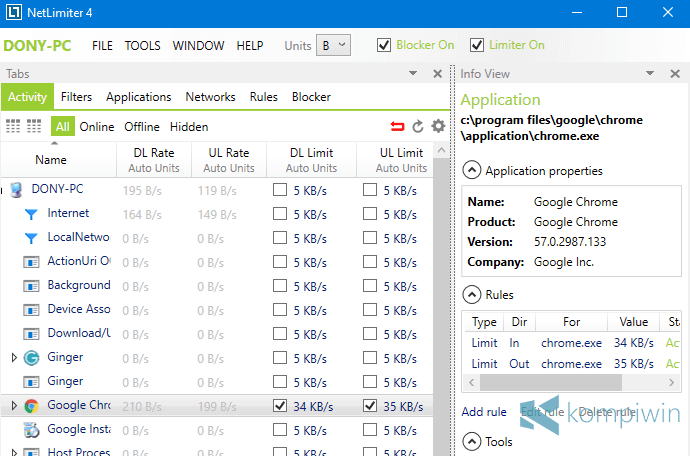This screenshot has width=690, height=456.
Task: Switch to the Filters tab
Action: pos(76,97)
